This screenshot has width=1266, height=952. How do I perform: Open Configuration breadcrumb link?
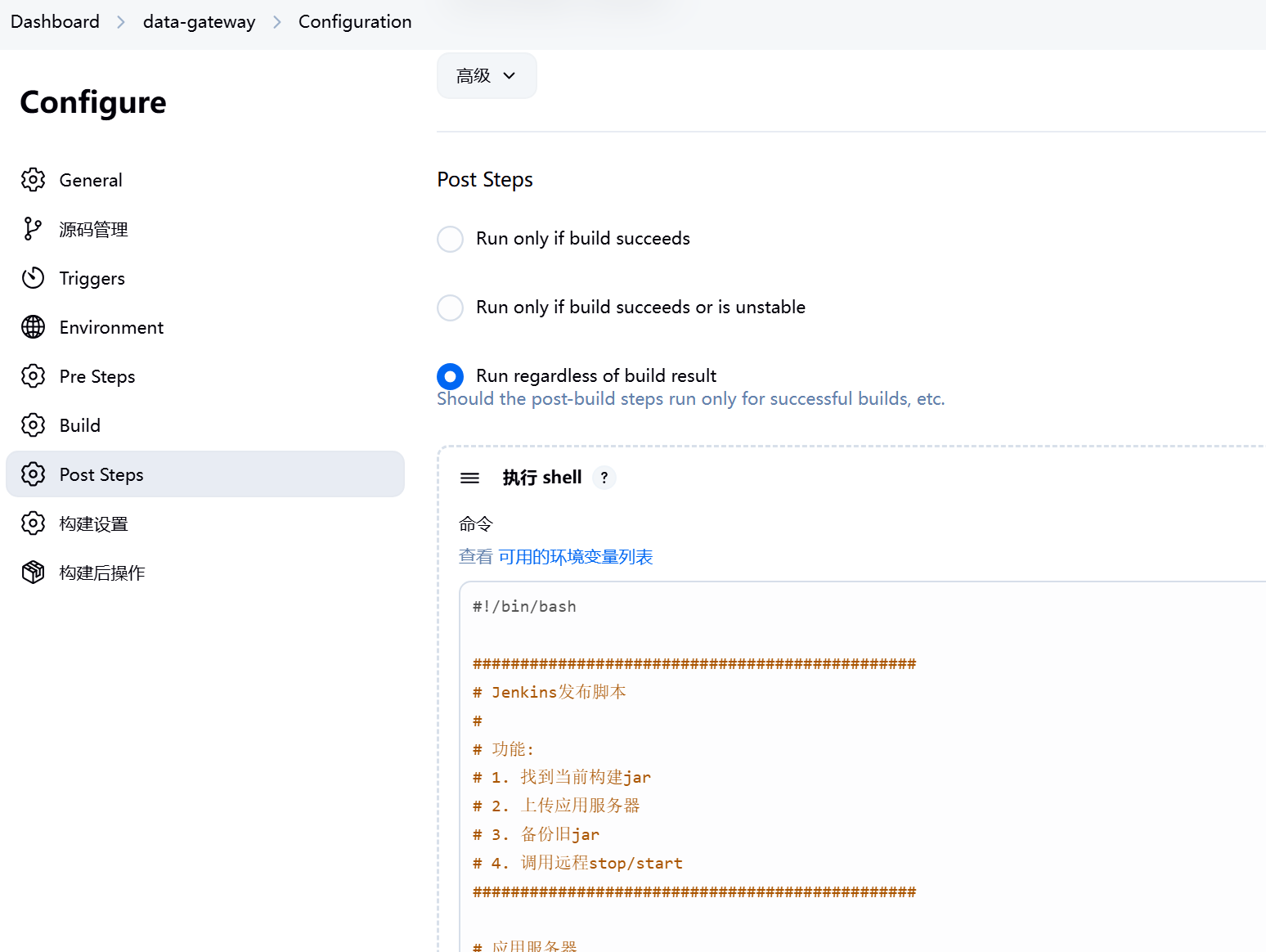pos(355,22)
